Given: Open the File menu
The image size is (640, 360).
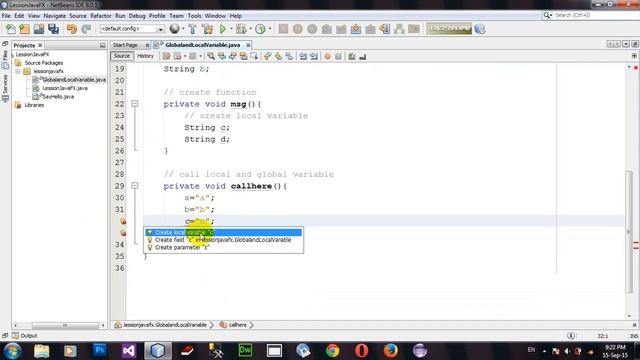Looking at the screenshot, I should [x=6, y=16].
